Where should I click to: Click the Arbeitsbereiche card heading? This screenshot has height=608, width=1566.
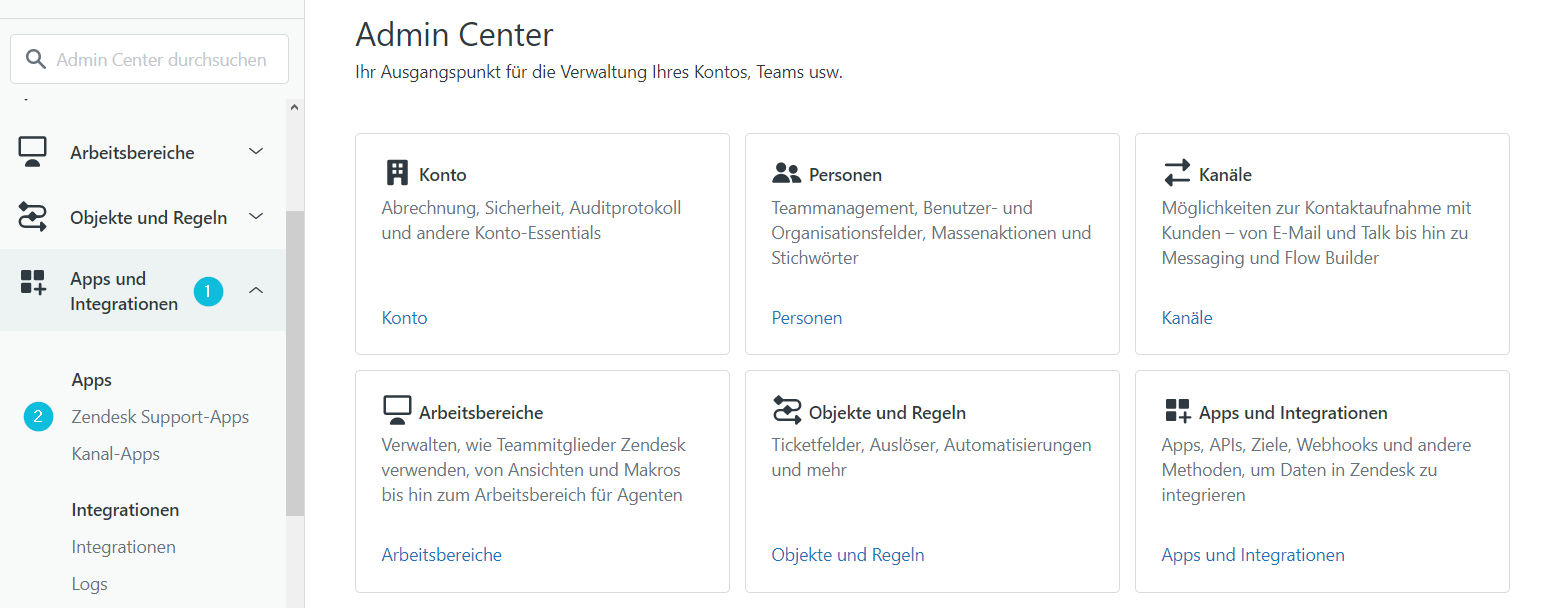(481, 413)
